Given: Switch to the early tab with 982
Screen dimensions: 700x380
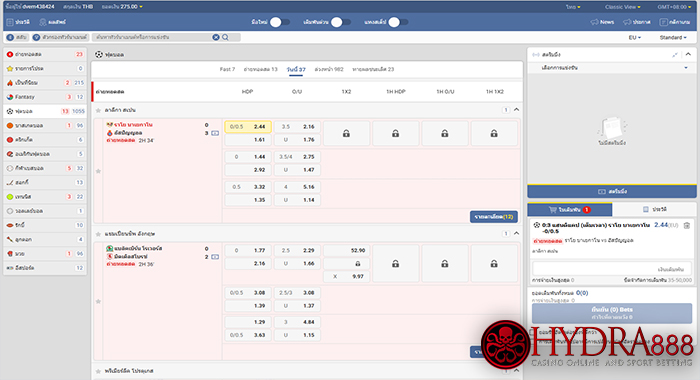Looking at the screenshot, I should pyautogui.click(x=329, y=69).
